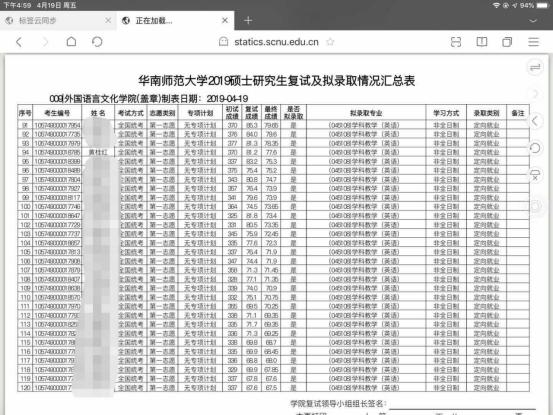Screen dimensions: 553x415
Task: Click the 最终成绩 column header
Action: point(271,113)
